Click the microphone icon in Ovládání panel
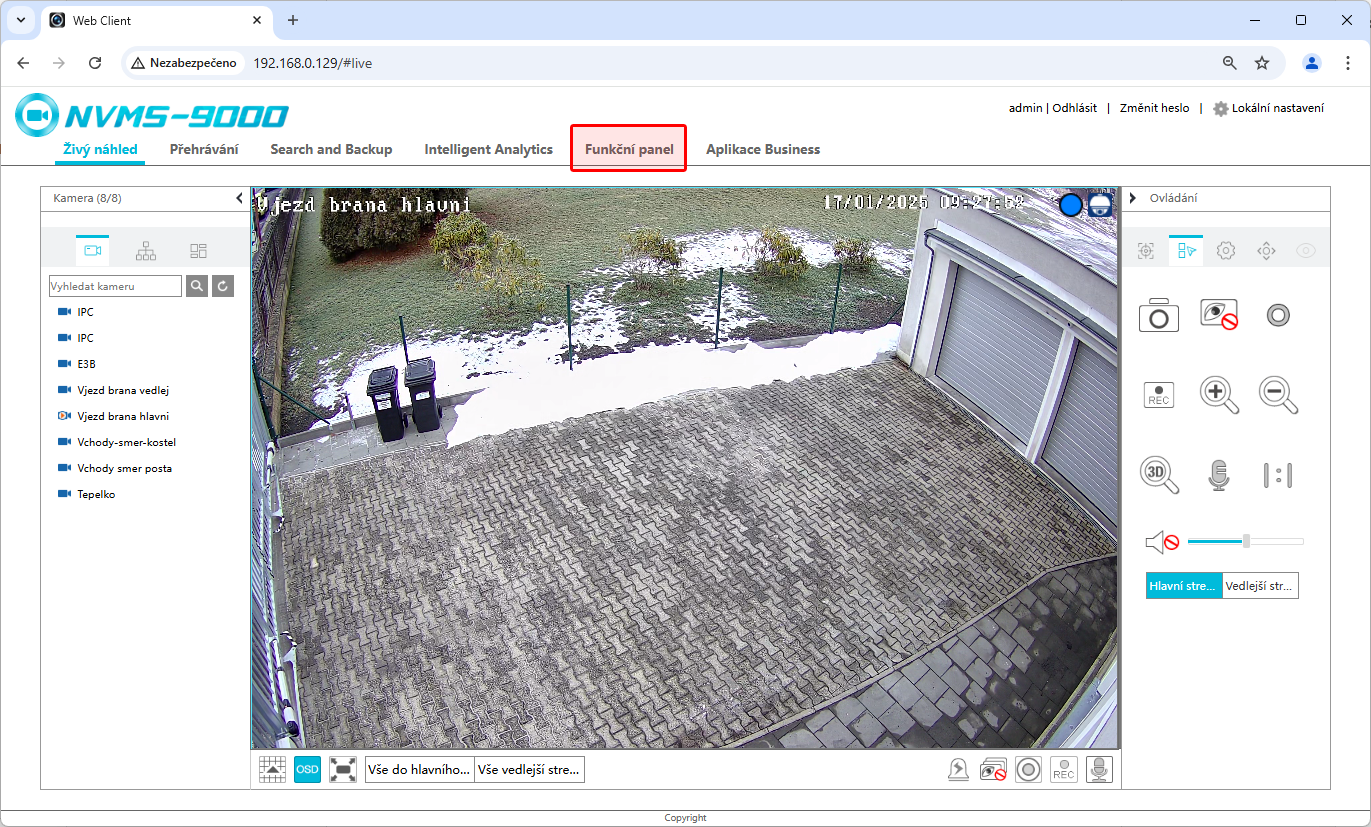Screen dimensions: 1371x827 point(1218,475)
